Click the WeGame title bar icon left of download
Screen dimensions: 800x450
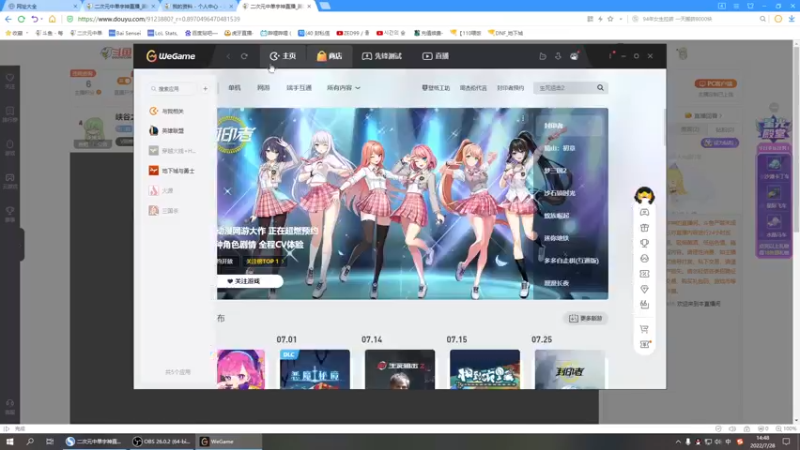pyautogui.click(x=543, y=56)
